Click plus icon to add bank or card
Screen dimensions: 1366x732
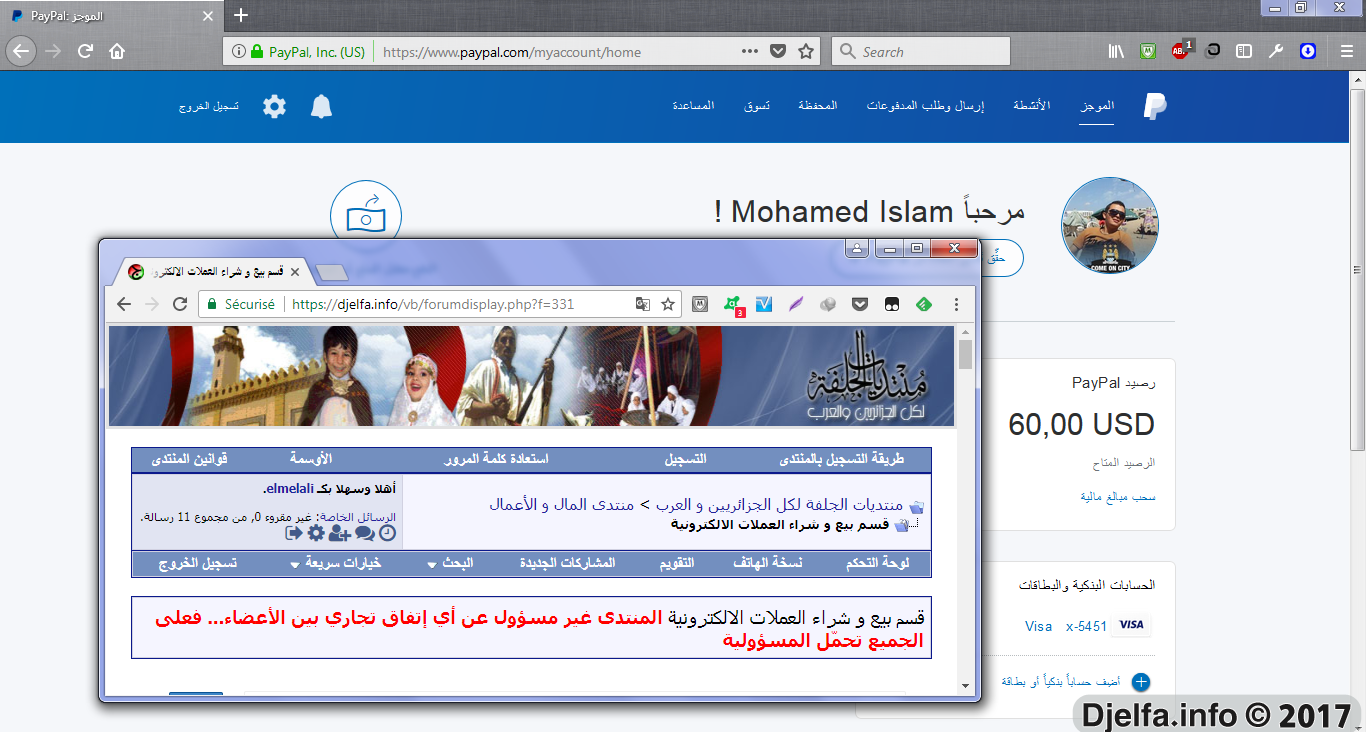1141,682
